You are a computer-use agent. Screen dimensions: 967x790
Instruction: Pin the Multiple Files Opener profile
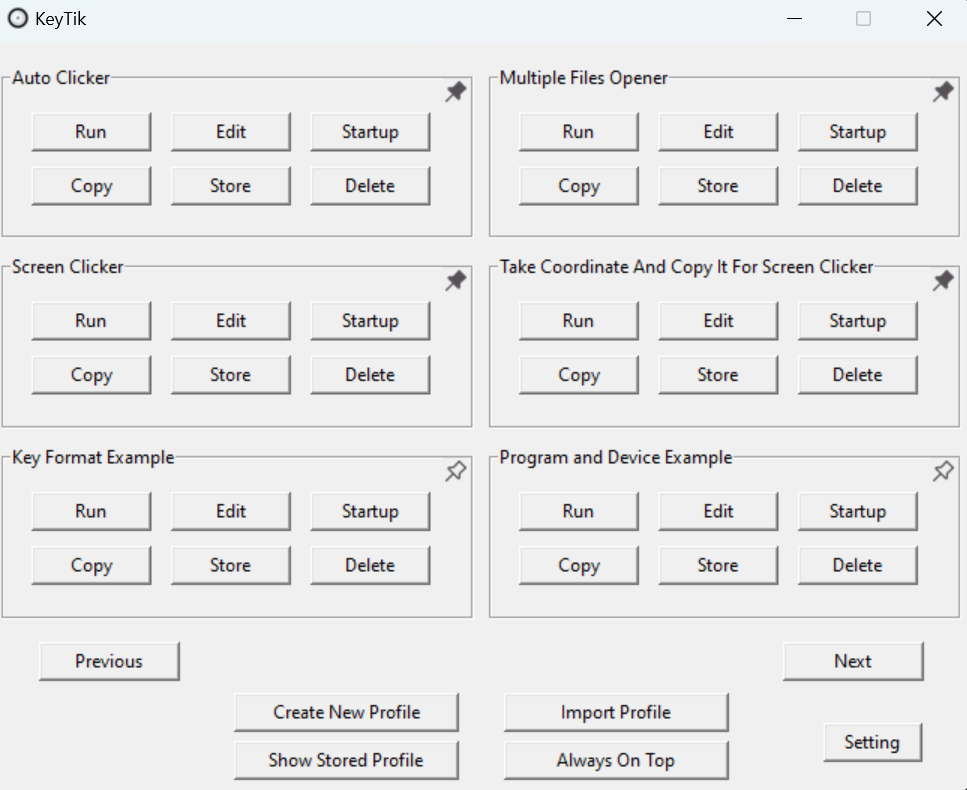(942, 91)
